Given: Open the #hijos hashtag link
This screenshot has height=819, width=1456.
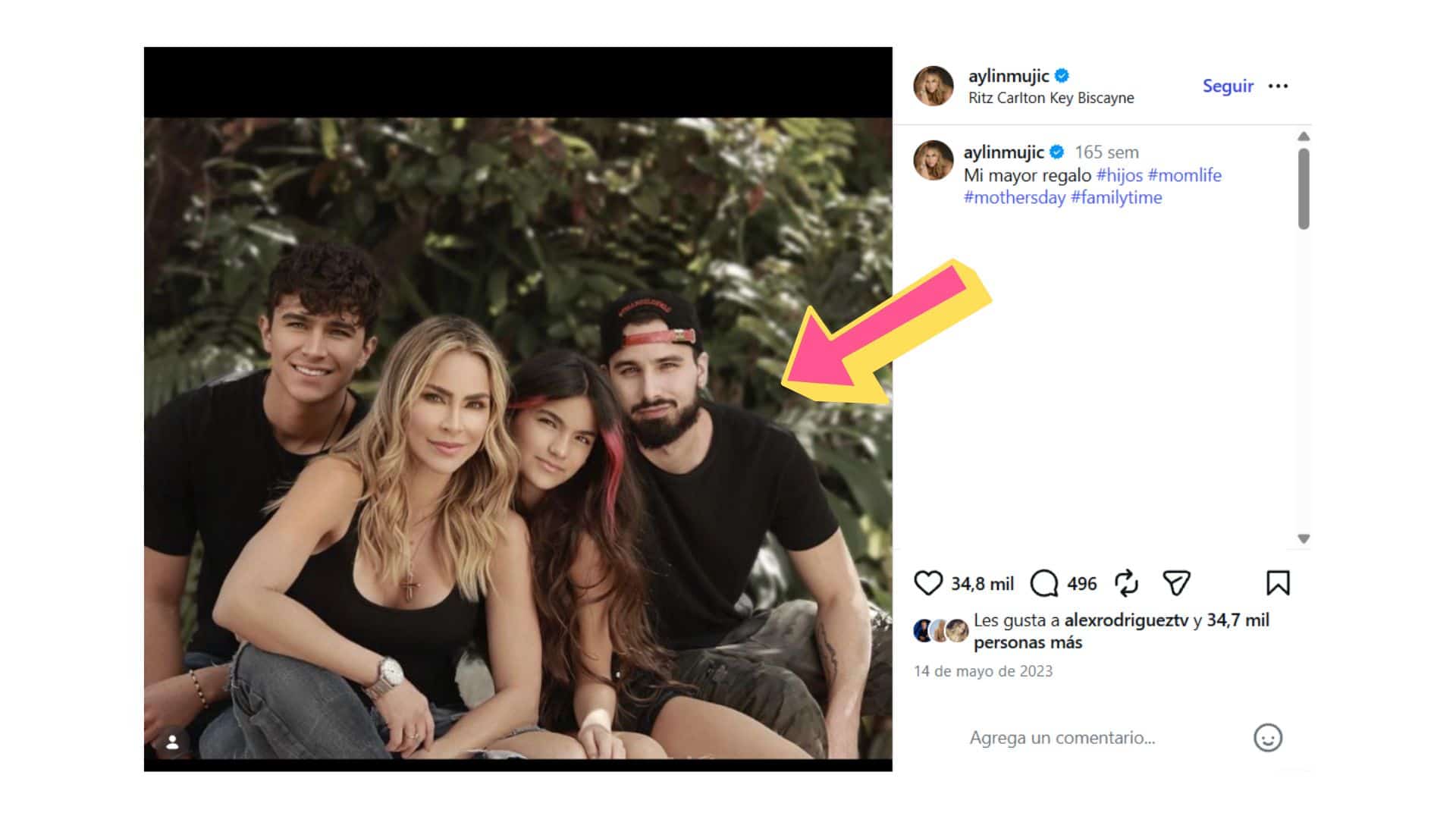Looking at the screenshot, I should pos(1119,175).
